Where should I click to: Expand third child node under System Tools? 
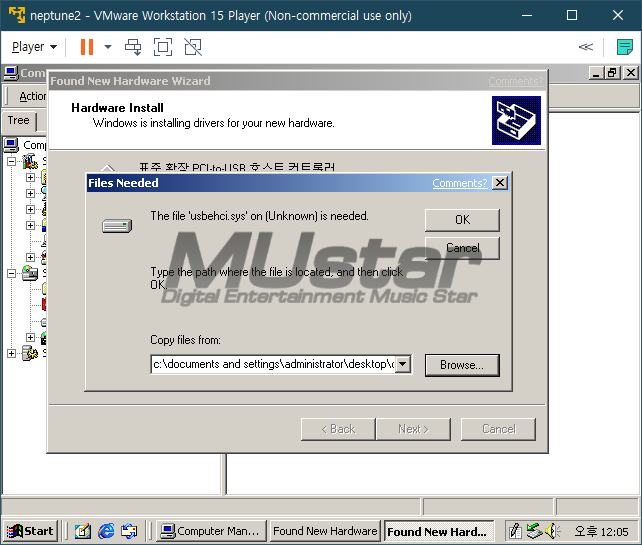30,209
